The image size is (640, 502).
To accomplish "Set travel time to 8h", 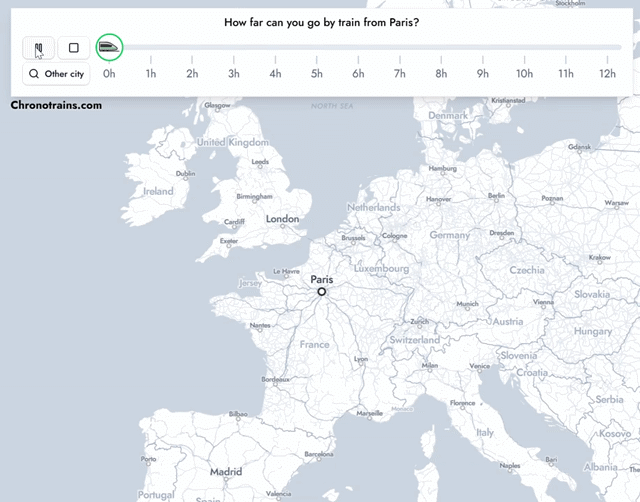I will 441,73.
